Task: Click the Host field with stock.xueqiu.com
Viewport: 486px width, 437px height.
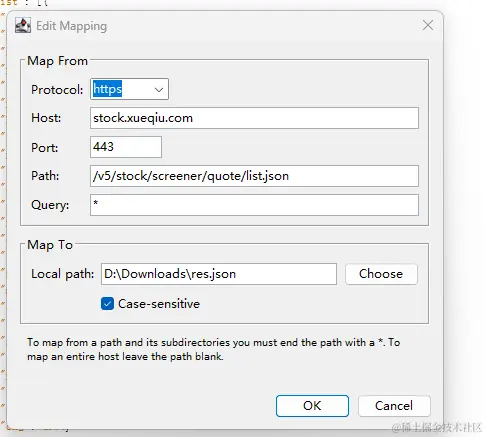Action: (254, 118)
